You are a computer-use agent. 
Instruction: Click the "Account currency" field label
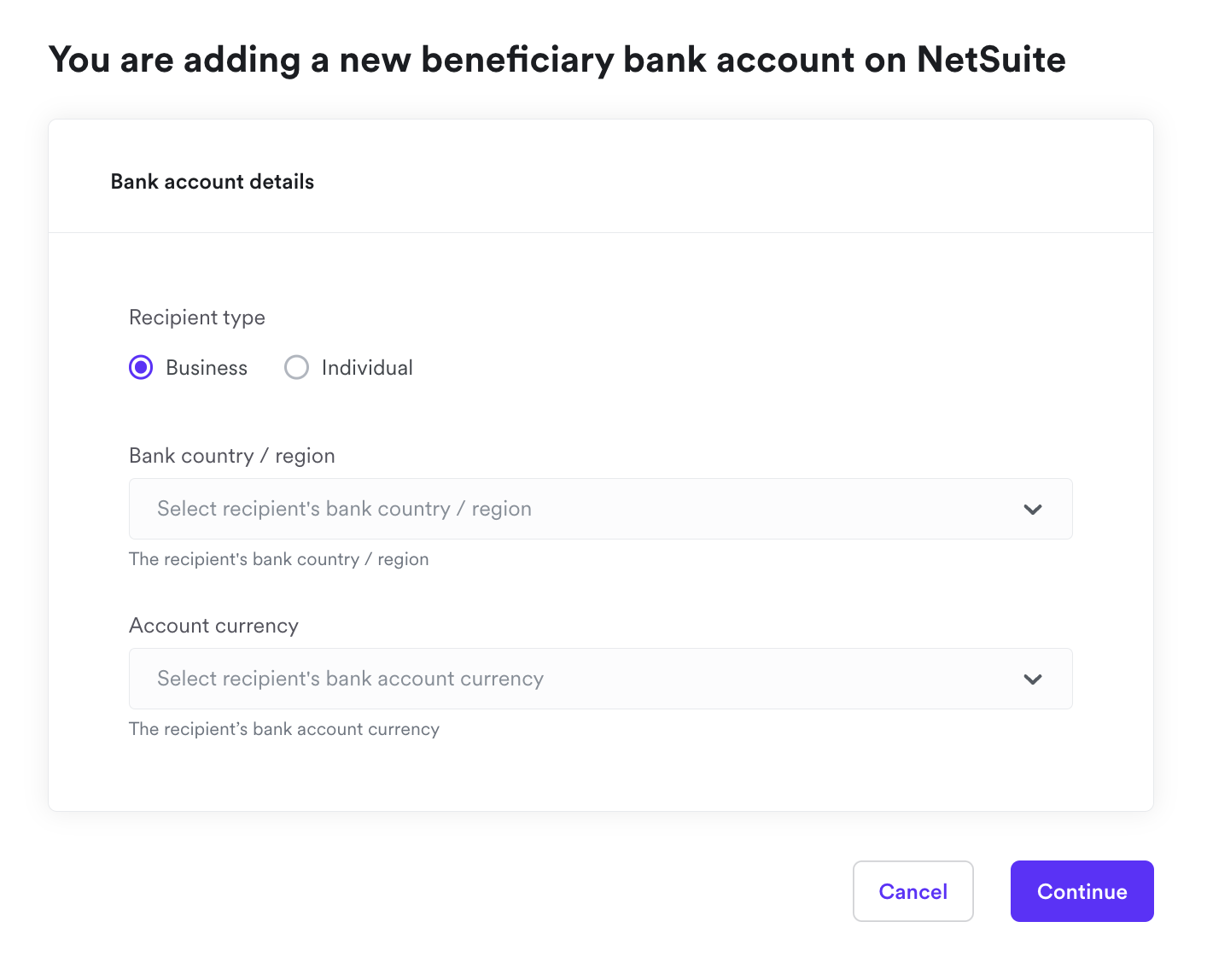[213, 626]
